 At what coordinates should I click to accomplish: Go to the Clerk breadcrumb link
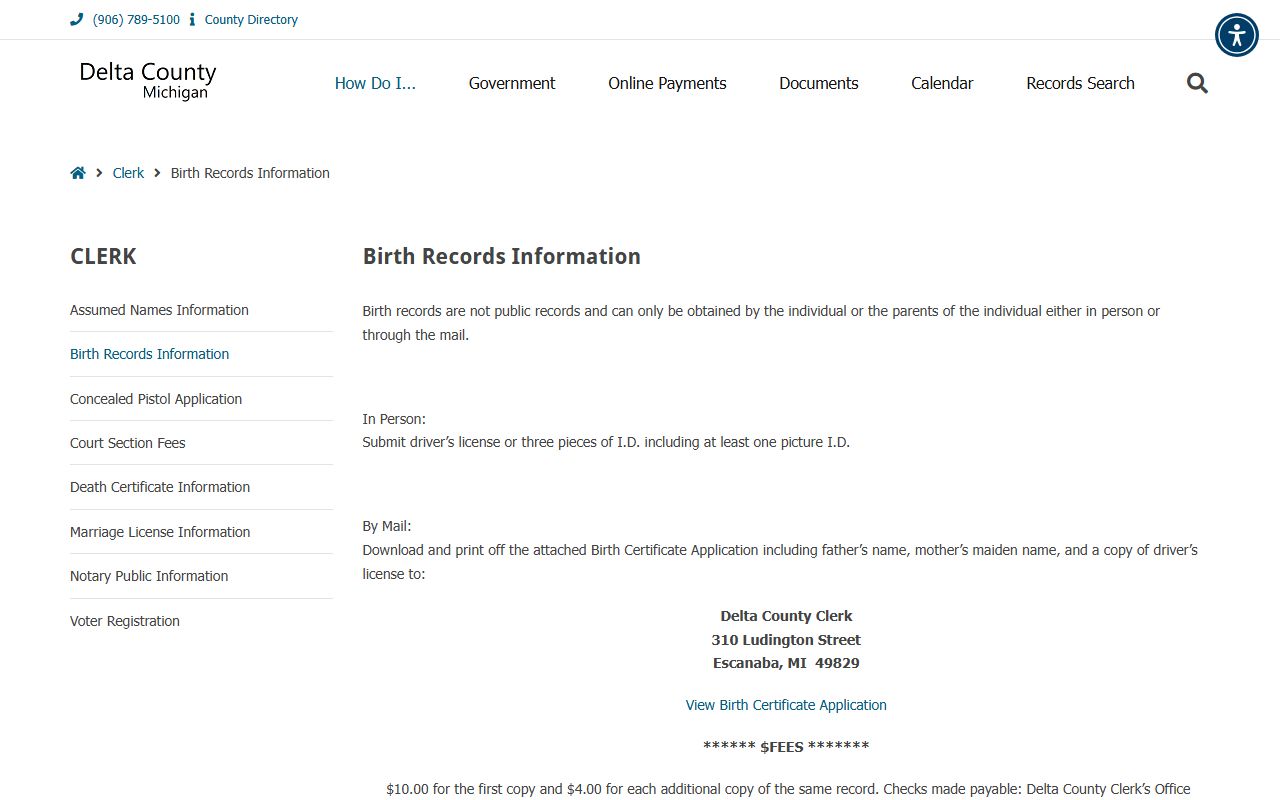click(x=128, y=173)
